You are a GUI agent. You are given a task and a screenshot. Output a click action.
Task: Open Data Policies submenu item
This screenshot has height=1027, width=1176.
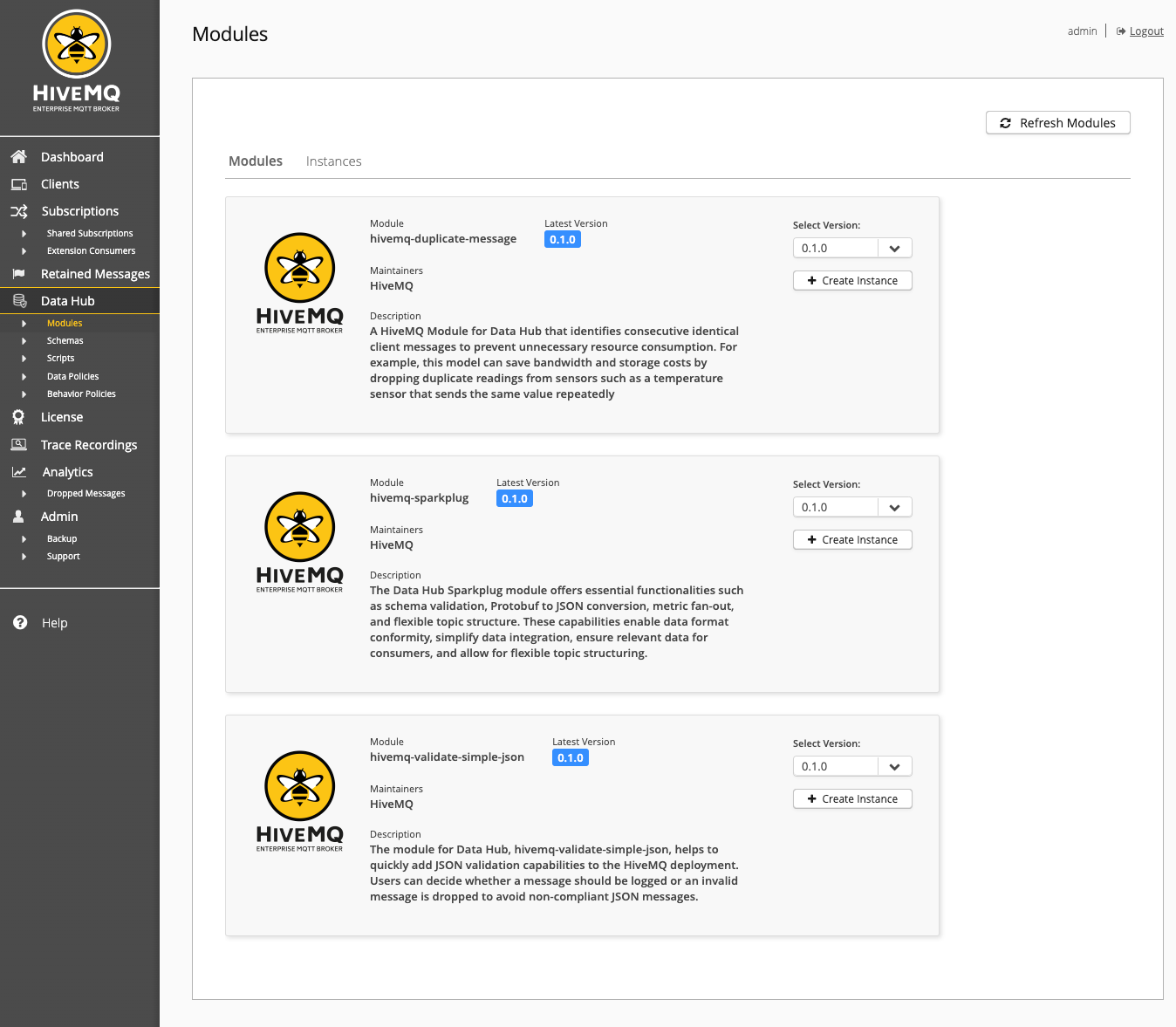tap(72, 377)
